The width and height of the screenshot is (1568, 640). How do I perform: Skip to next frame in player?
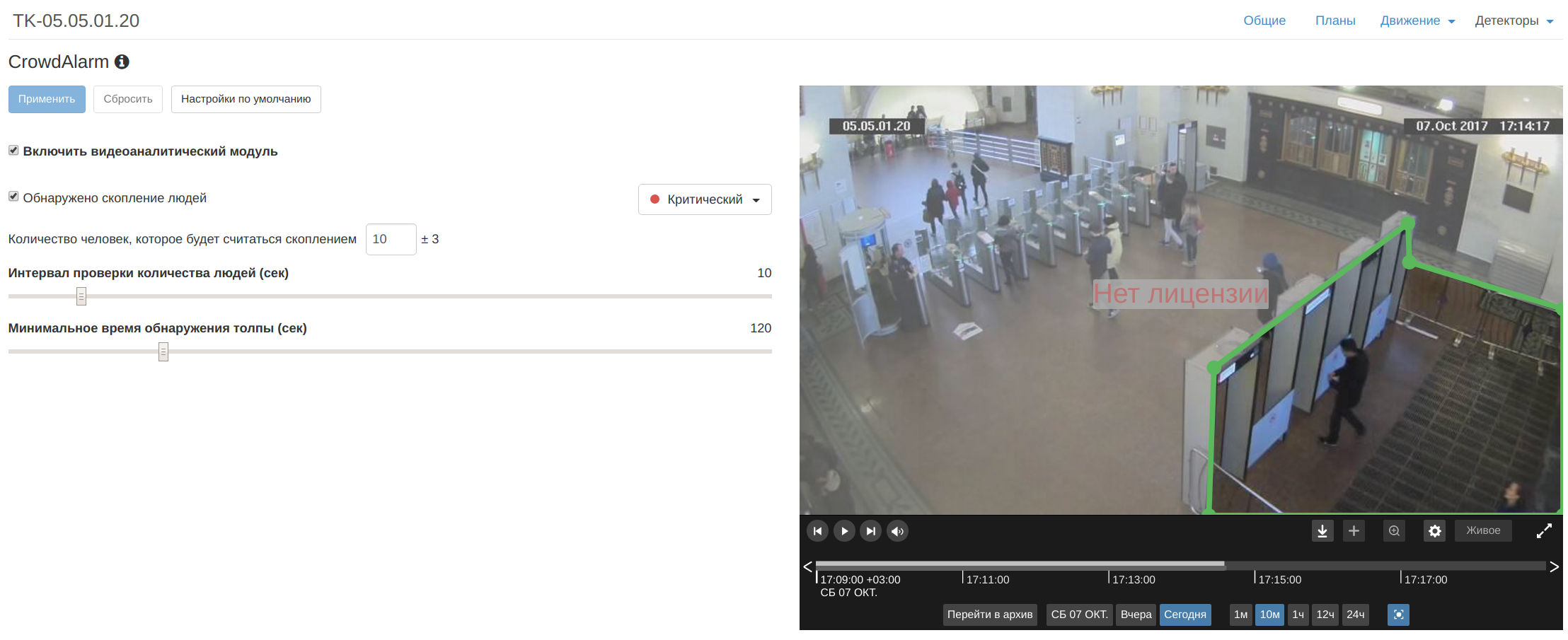pyautogui.click(x=871, y=531)
